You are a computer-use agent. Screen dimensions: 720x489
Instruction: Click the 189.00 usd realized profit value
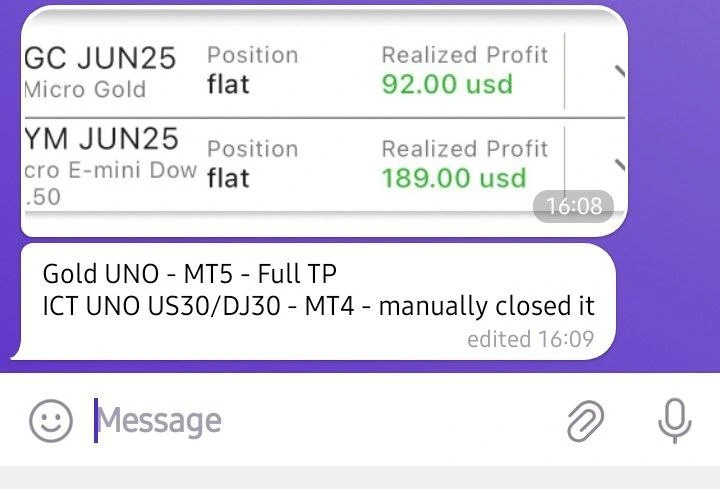[x=454, y=178]
